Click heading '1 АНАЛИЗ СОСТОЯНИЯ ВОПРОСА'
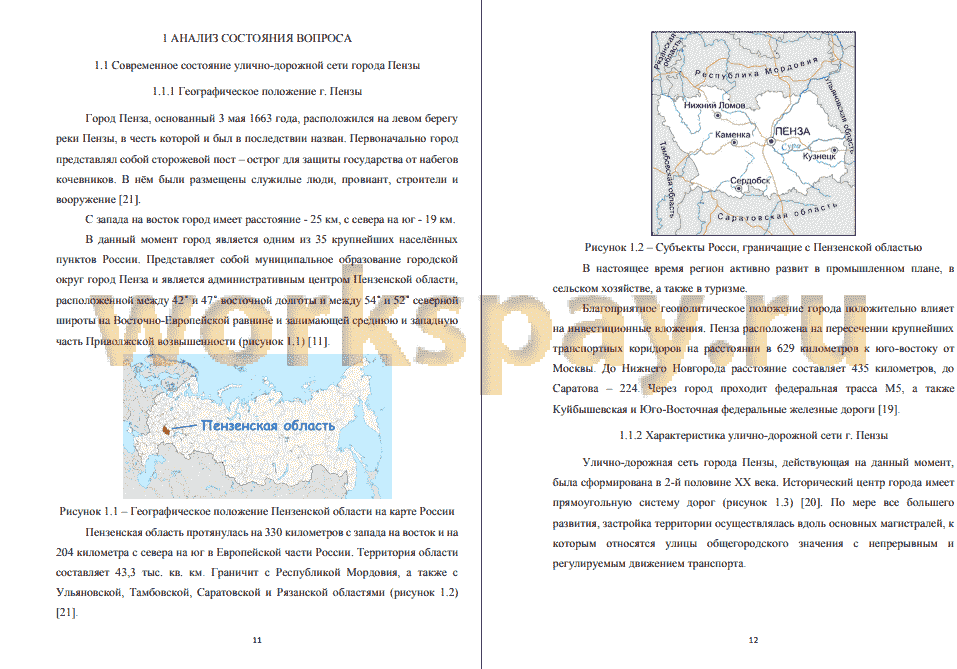The width and height of the screenshot is (957, 669). click(257, 38)
